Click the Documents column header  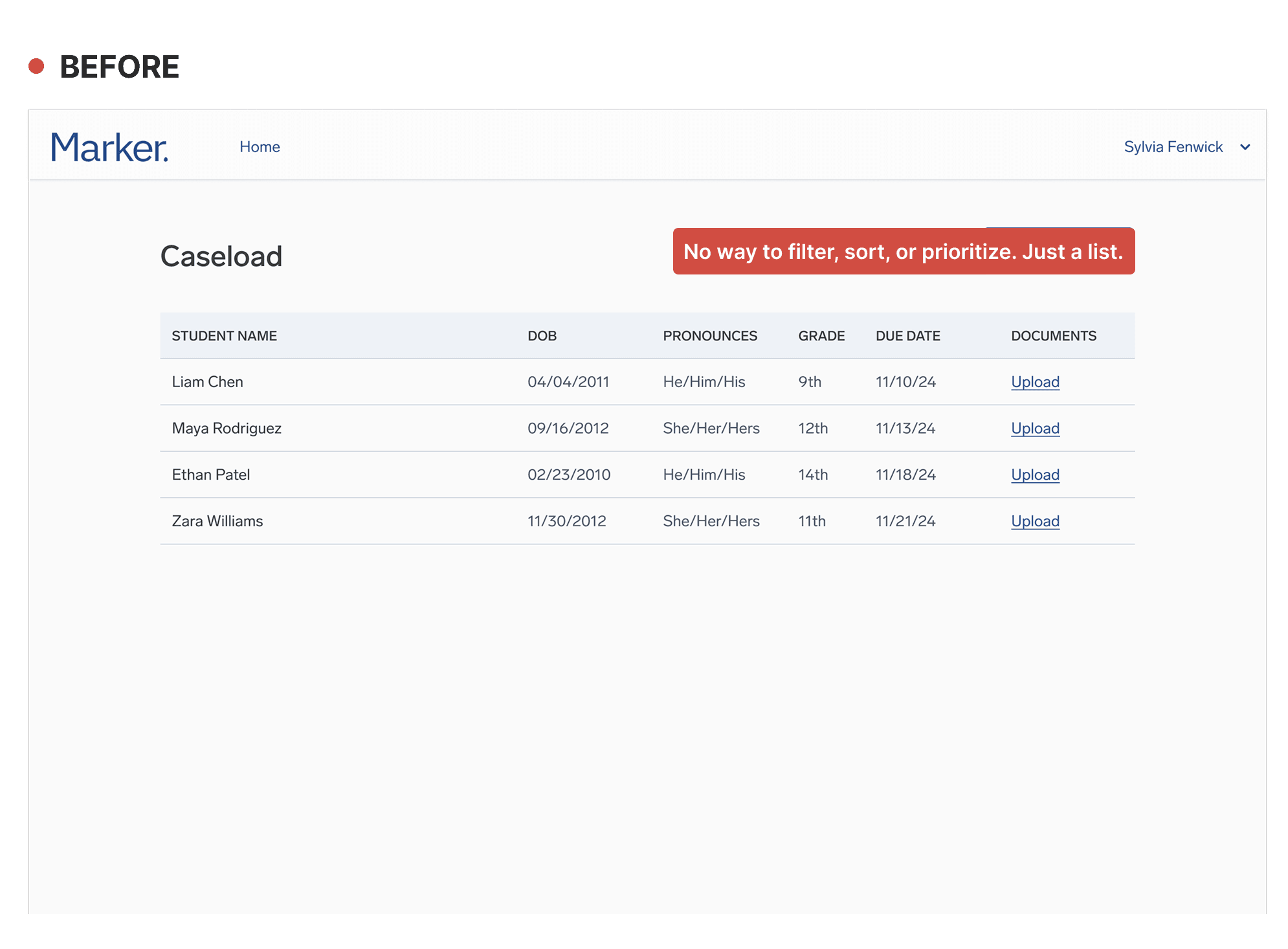(x=1053, y=336)
